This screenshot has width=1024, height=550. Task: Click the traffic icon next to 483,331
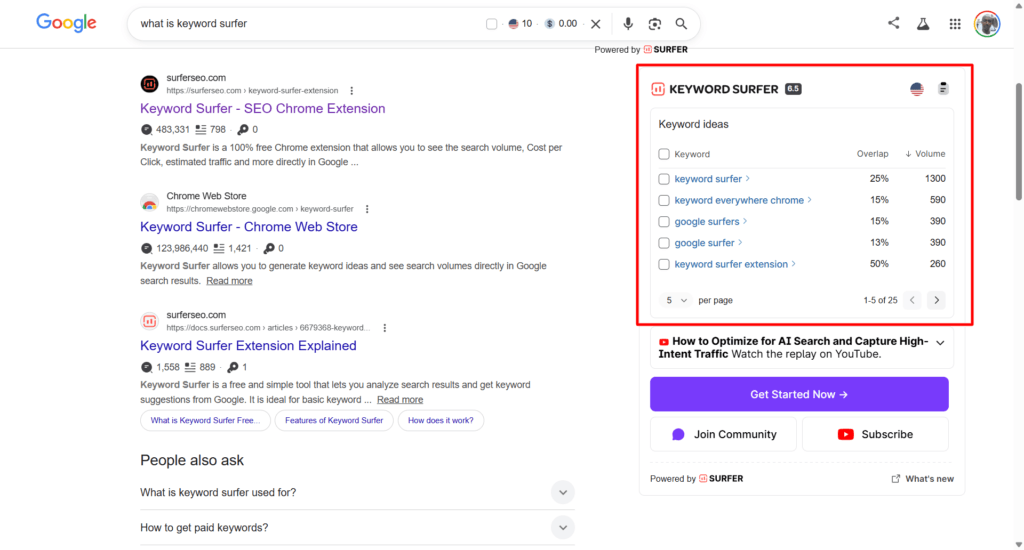click(146, 130)
